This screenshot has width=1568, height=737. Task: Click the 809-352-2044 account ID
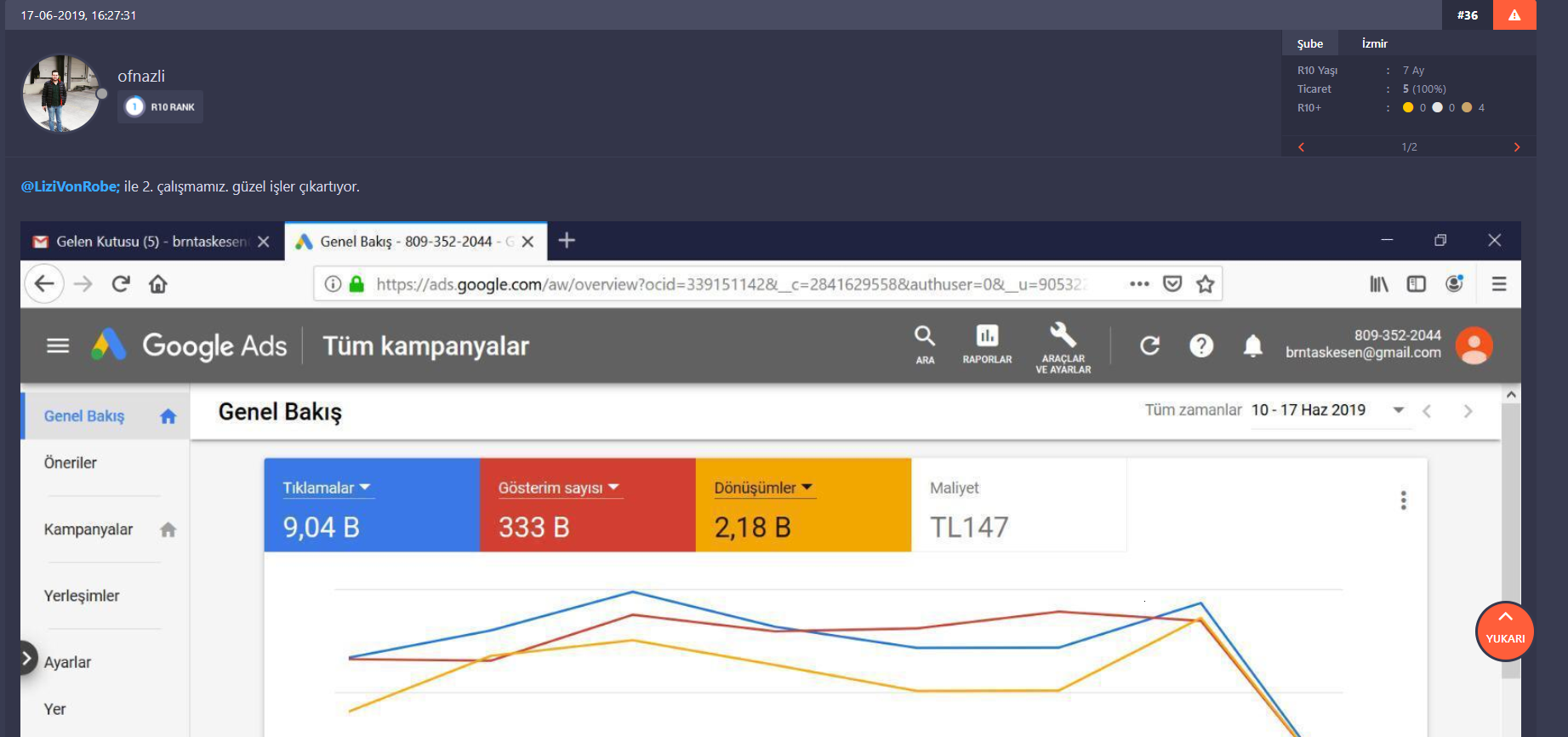1397,335
